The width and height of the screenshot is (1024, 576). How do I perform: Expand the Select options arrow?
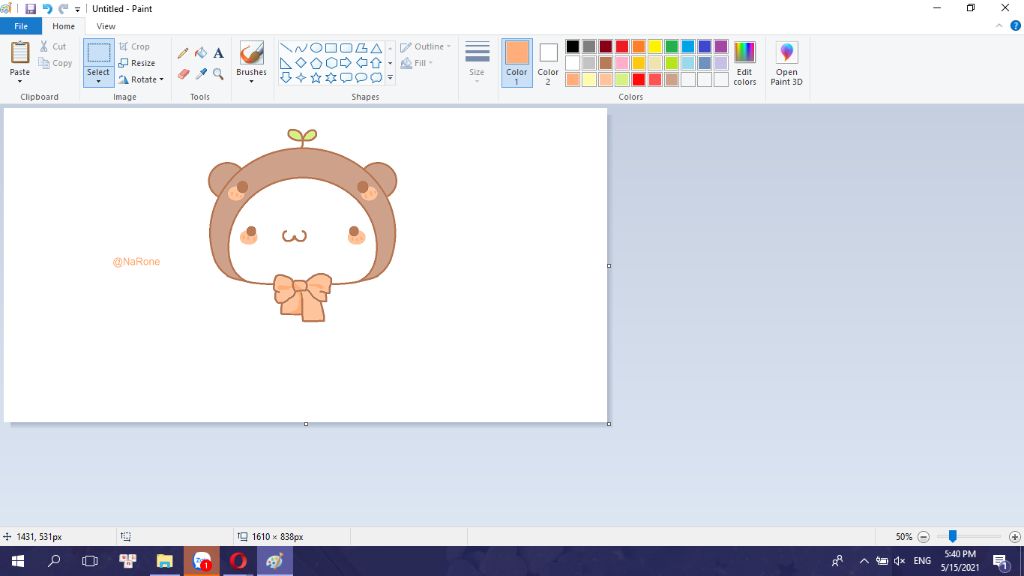pos(99,81)
